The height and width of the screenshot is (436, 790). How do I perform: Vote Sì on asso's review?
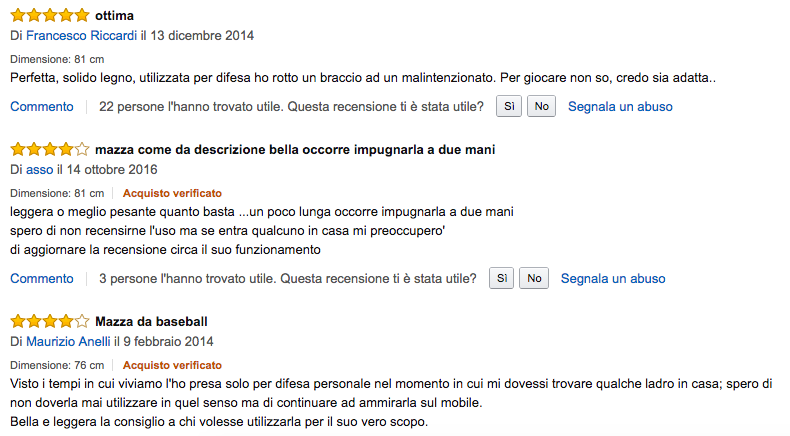pyautogui.click(x=502, y=278)
